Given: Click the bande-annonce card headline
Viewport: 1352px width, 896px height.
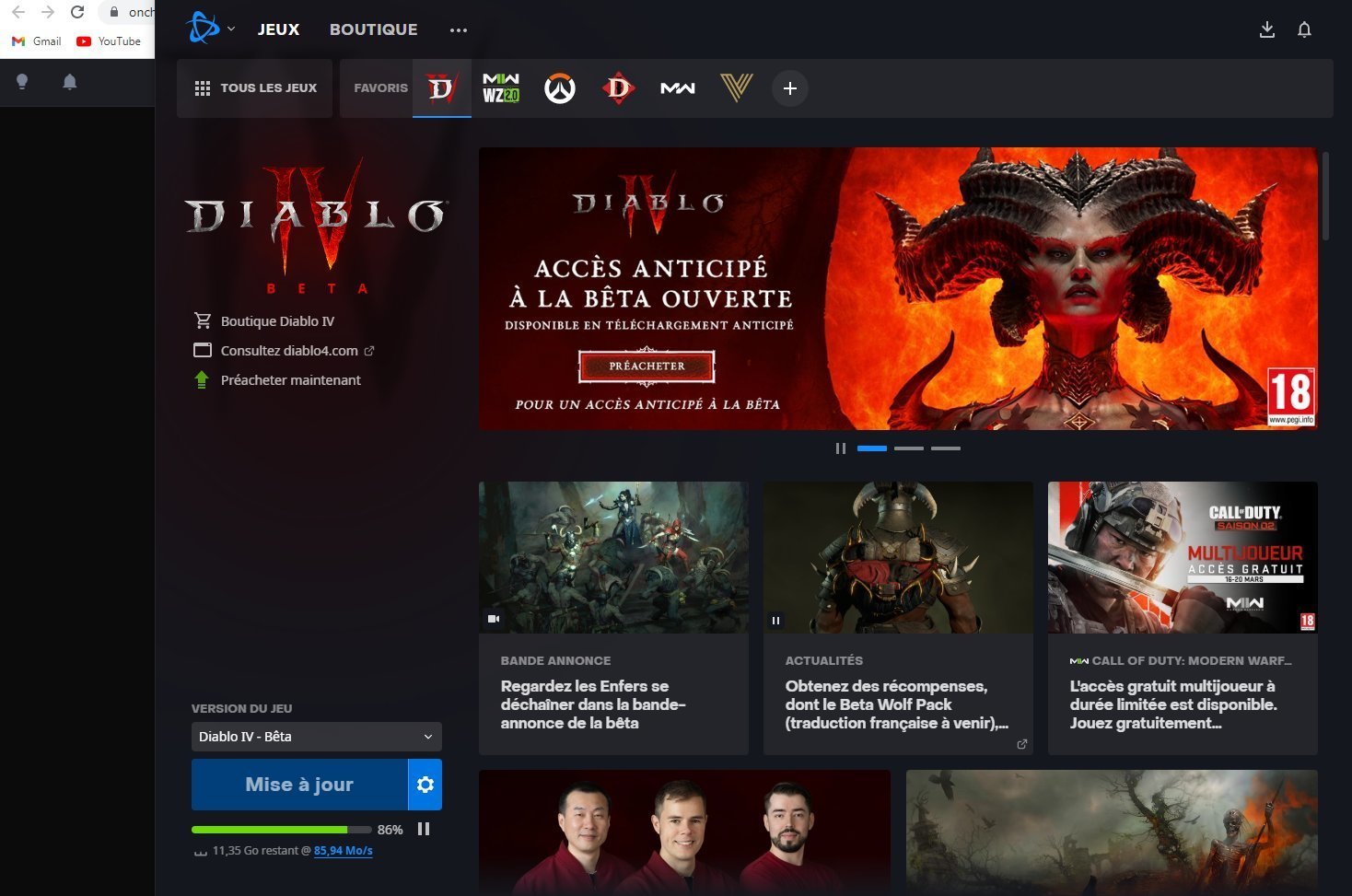Looking at the screenshot, I should pos(593,704).
